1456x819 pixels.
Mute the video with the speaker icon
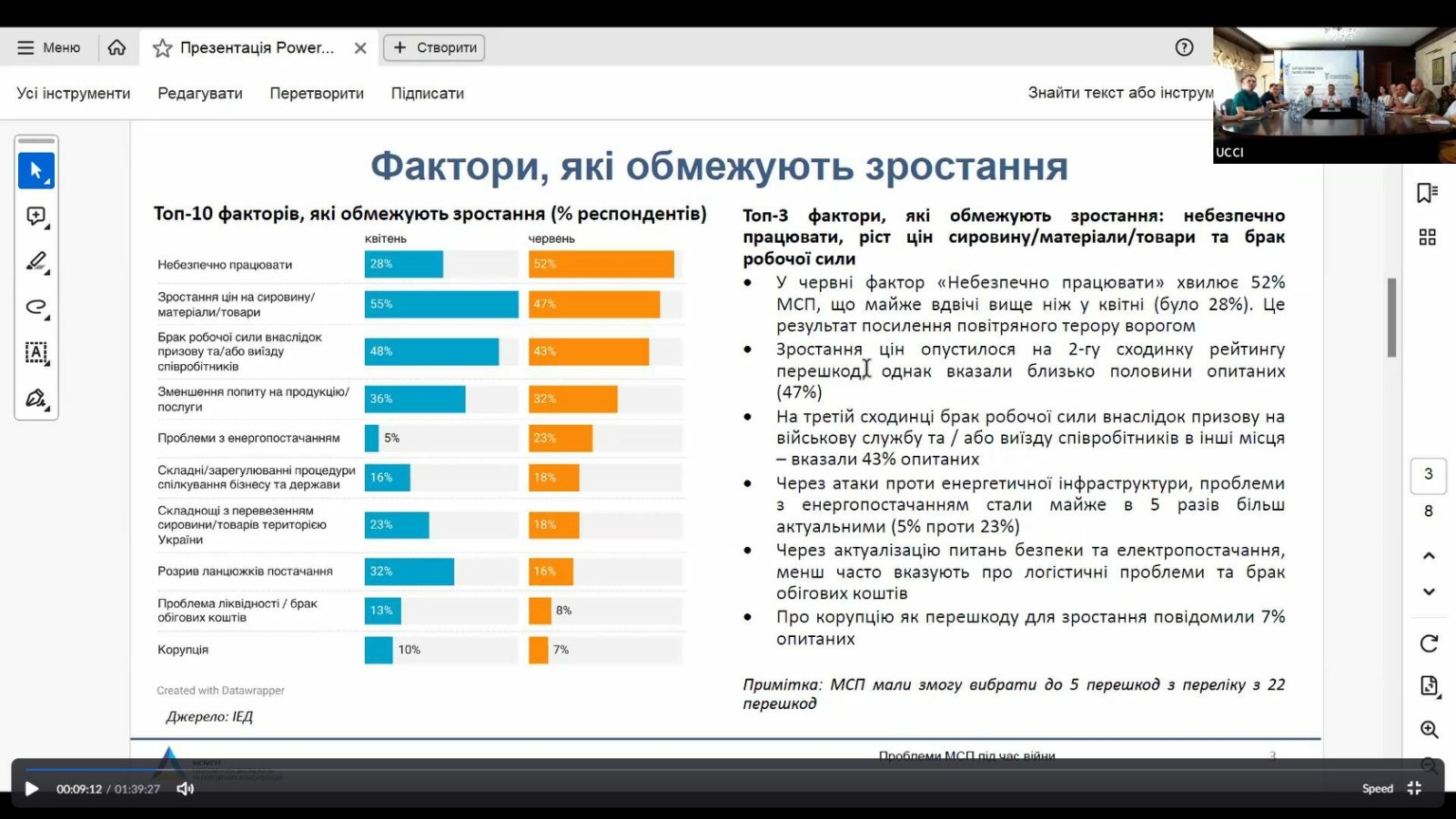tap(186, 789)
